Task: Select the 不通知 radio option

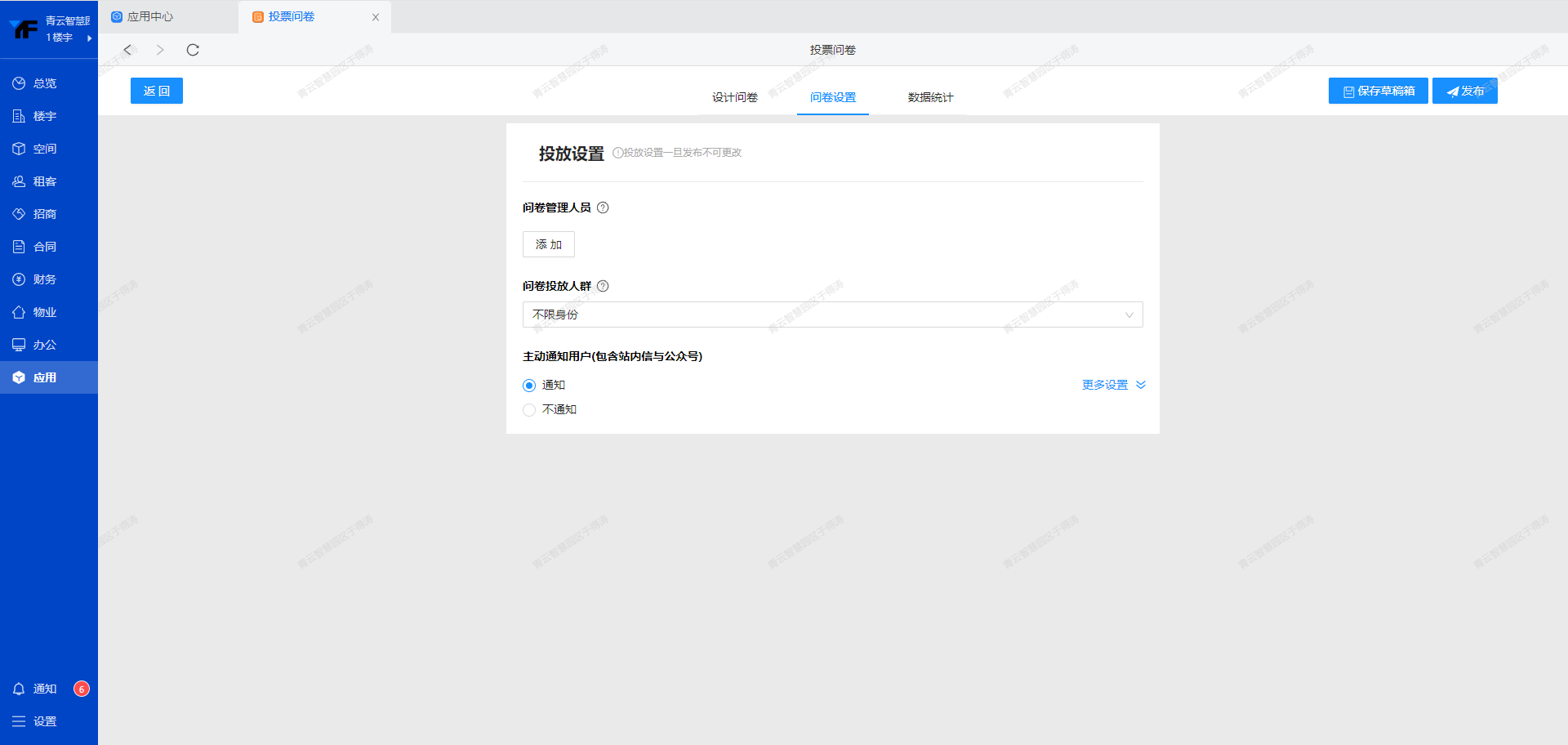Action: [529, 410]
